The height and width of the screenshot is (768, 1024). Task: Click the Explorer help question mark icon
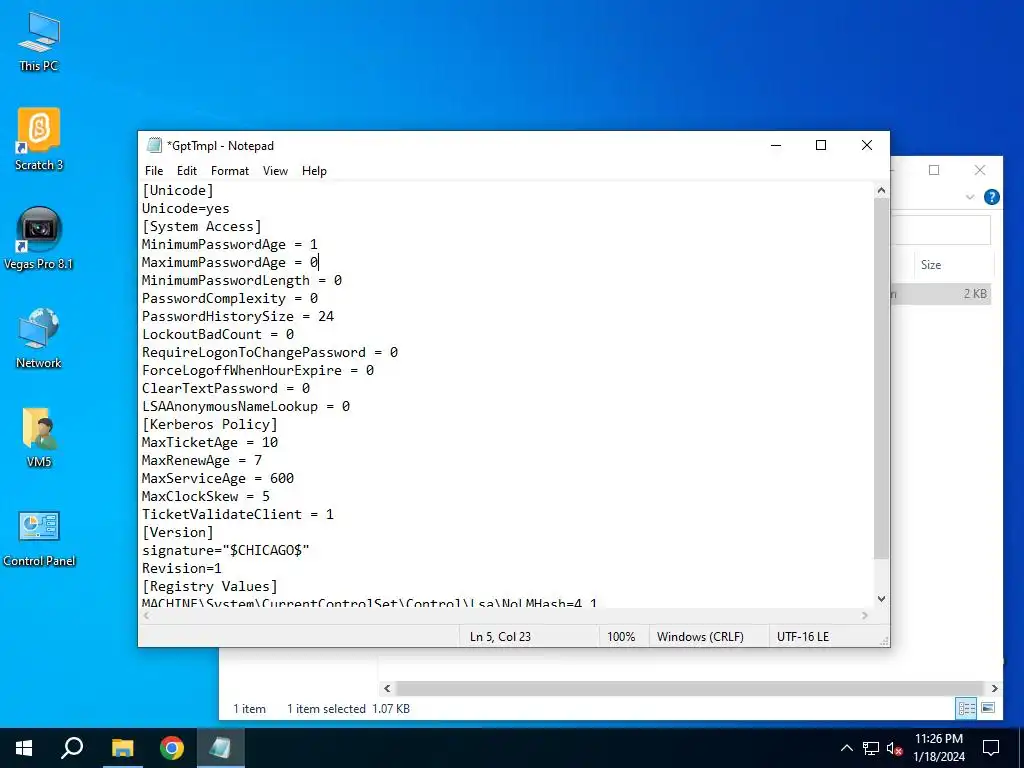pos(991,197)
